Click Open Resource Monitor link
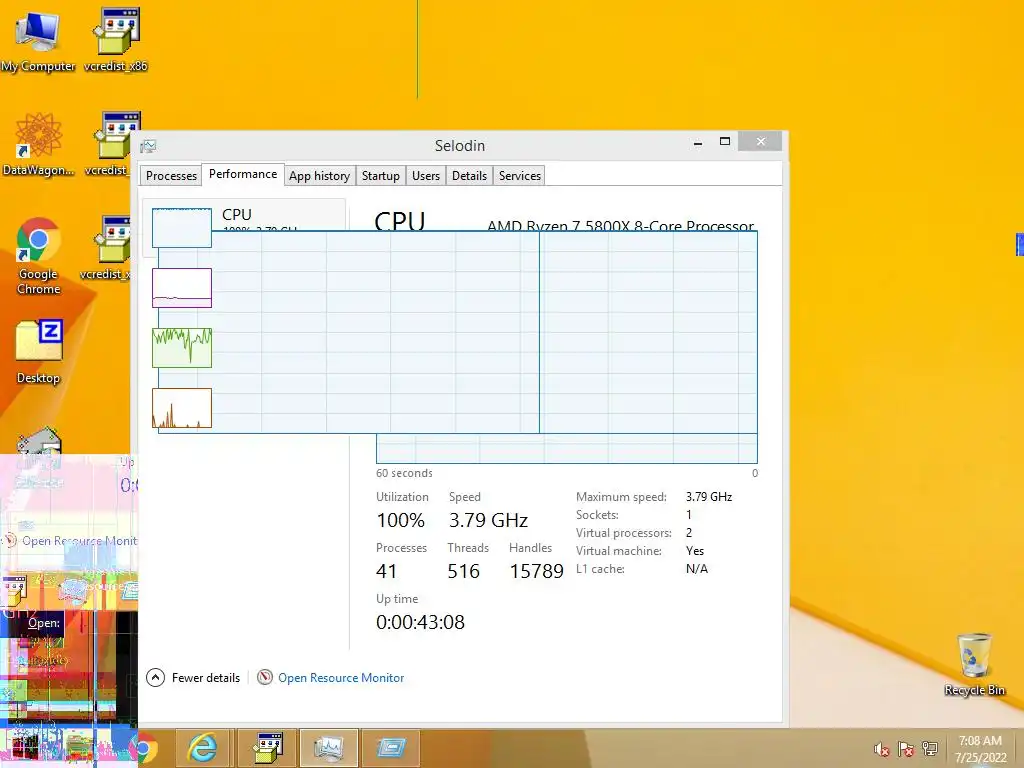 click(x=341, y=678)
